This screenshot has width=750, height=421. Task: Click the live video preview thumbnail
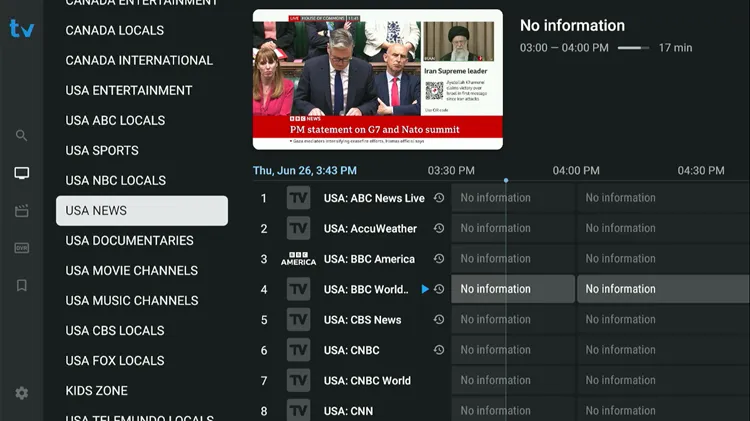[x=377, y=79]
